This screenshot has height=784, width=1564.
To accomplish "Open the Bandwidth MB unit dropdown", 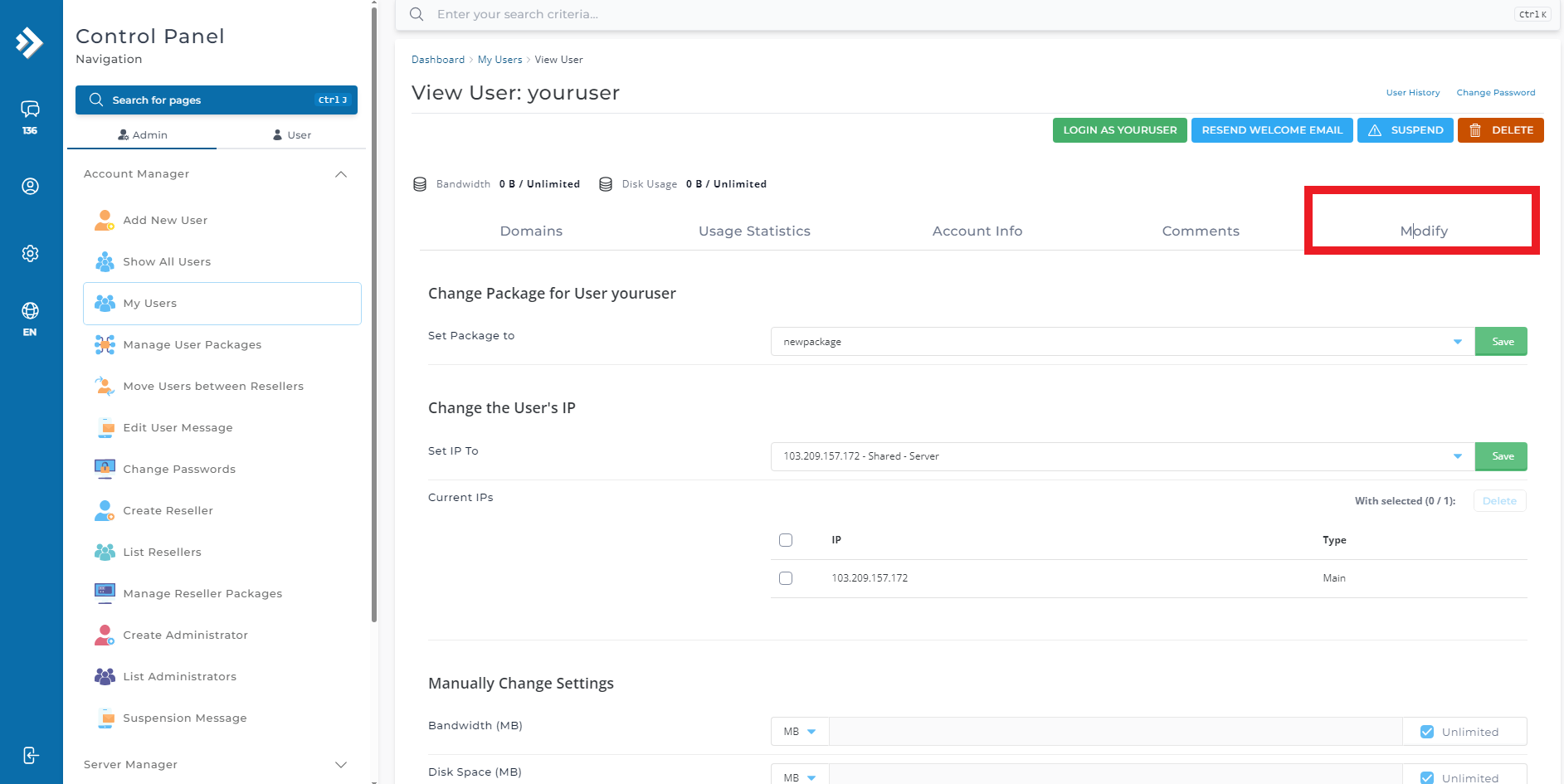I will (800, 732).
